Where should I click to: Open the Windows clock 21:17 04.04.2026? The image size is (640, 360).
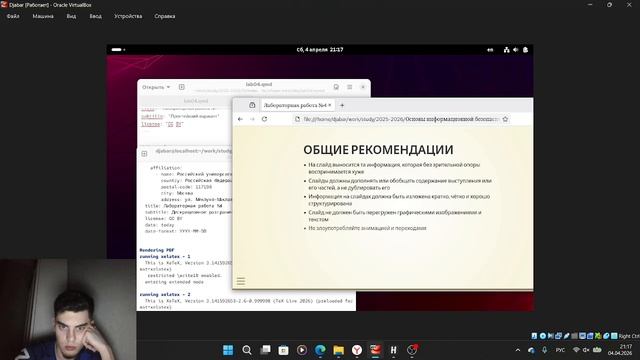[x=620, y=350]
